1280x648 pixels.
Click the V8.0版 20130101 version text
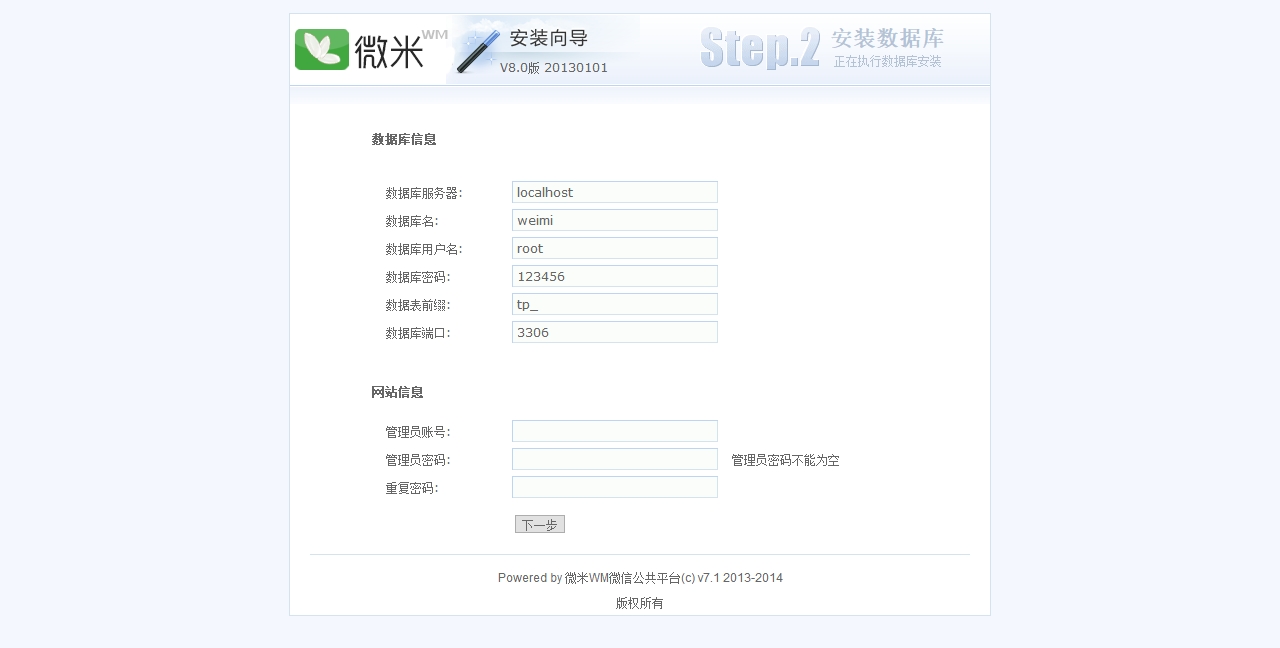[x=554, y=68]
